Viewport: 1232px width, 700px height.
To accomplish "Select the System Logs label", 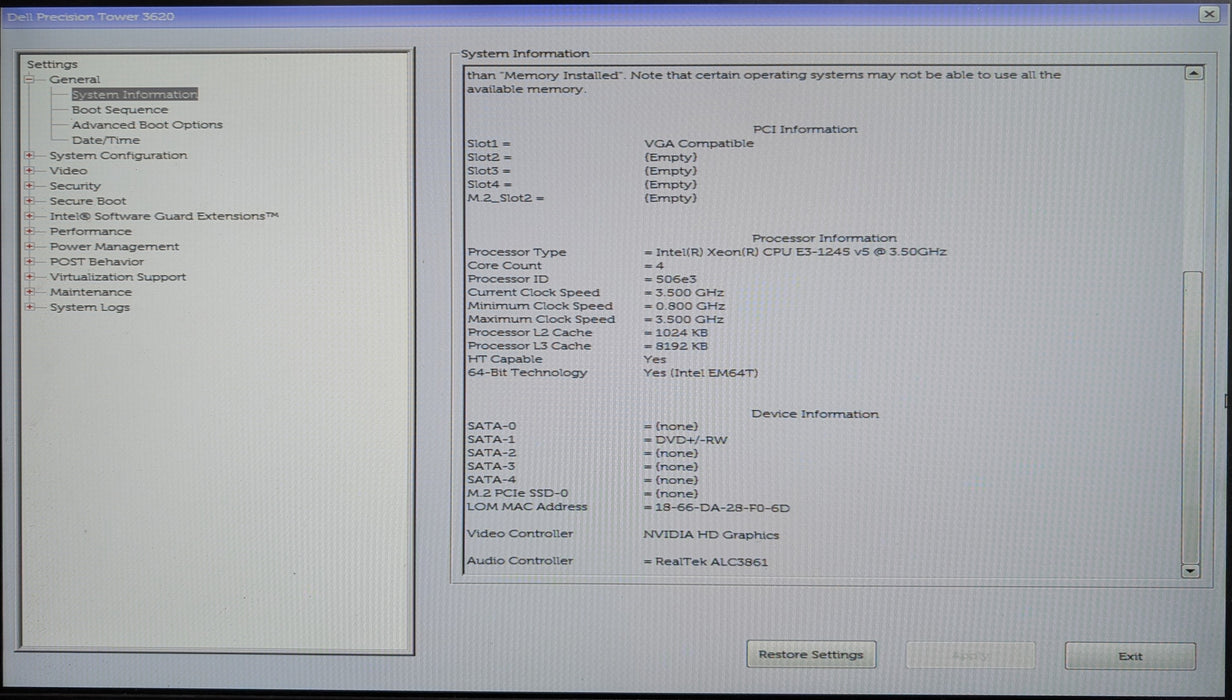I will tap(90, 307).
